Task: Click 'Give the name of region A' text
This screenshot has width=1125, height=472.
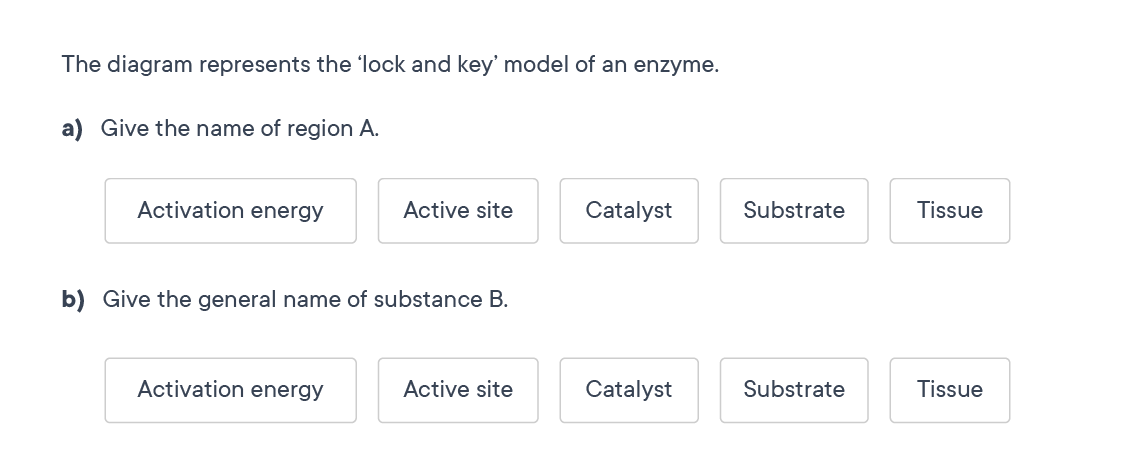Action: coord(240,129)
